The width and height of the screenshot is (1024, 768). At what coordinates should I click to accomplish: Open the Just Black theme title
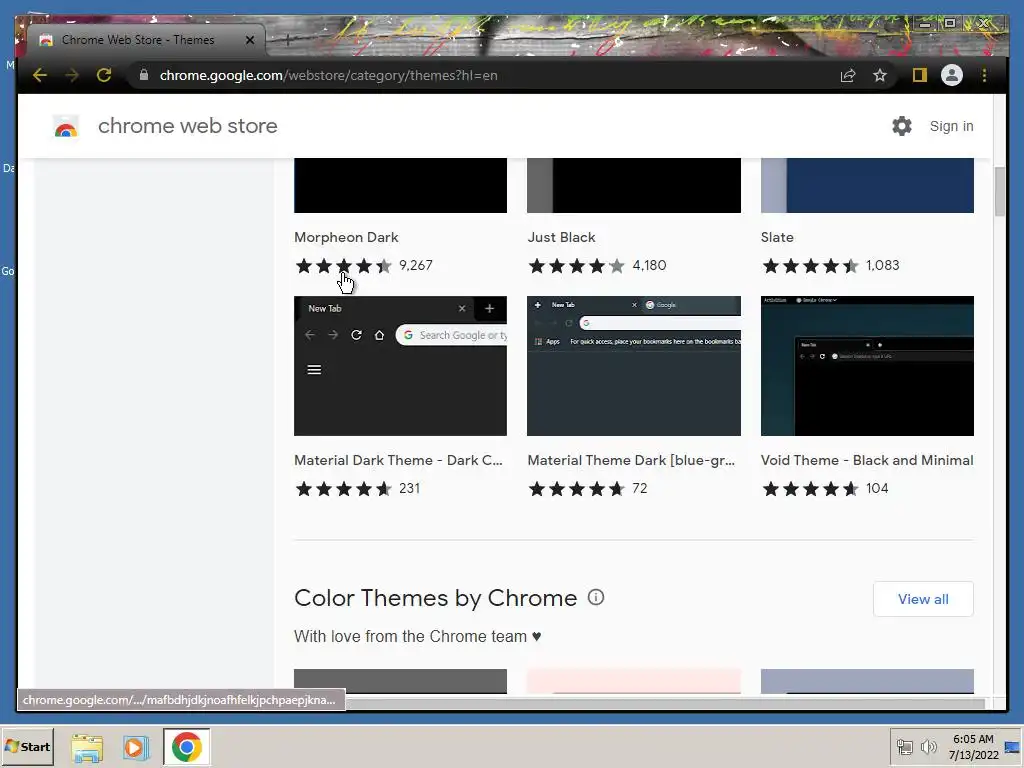click(x=562, y=237)
